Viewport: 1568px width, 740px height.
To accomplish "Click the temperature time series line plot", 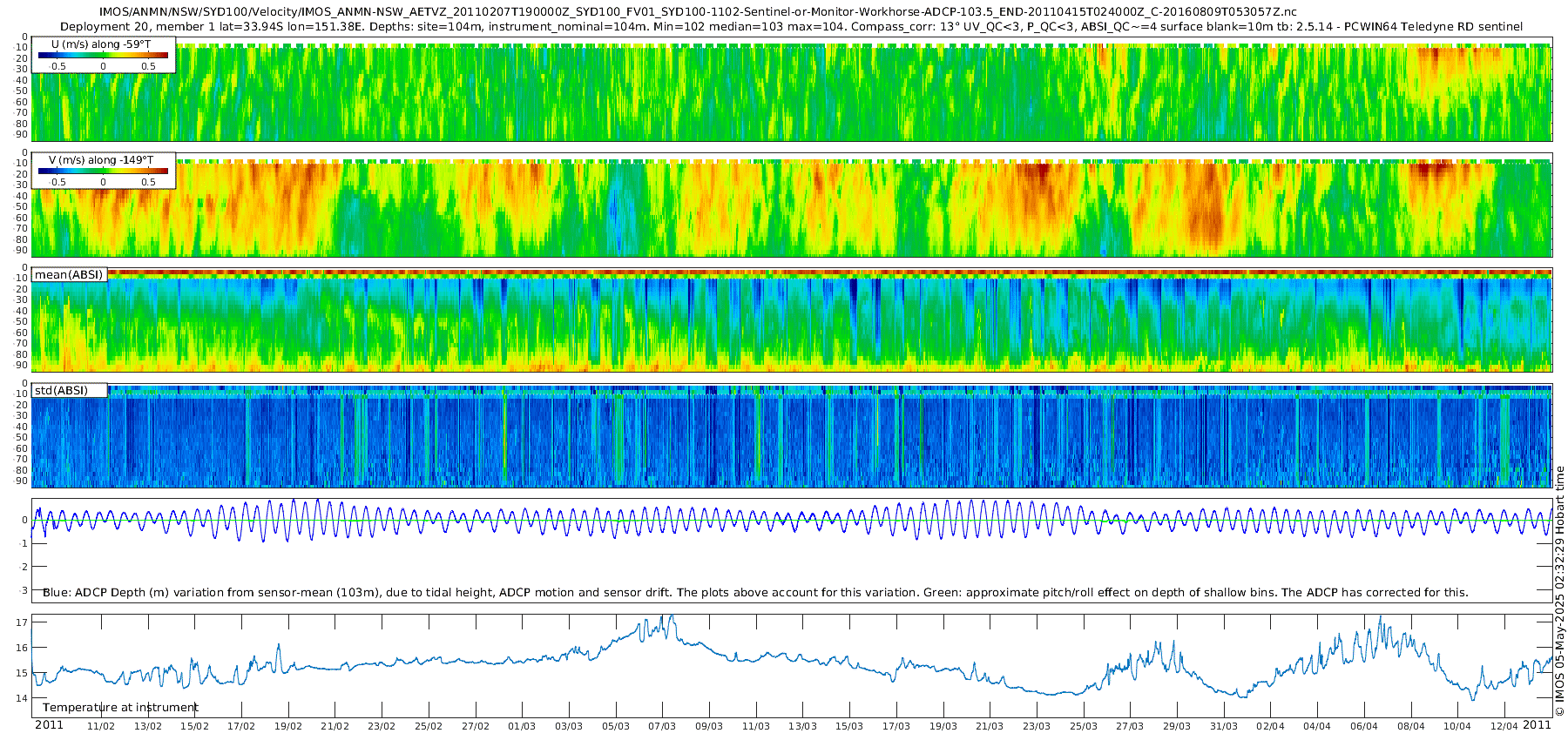I will click(x=792, y=666).
